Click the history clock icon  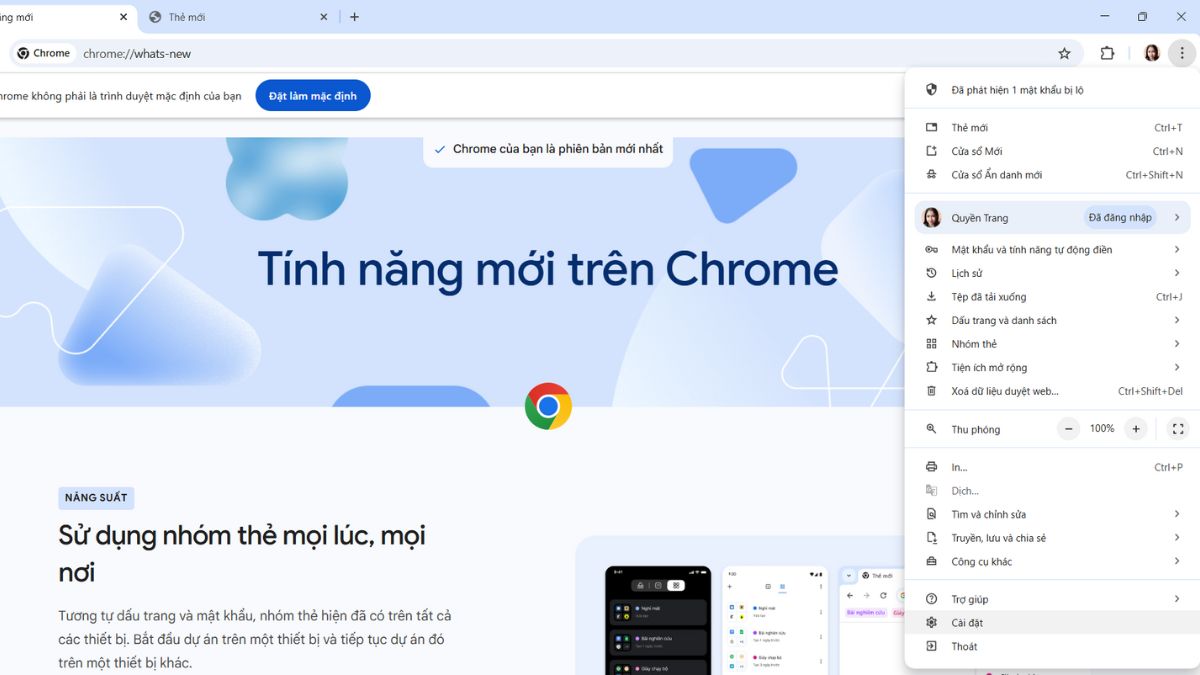pos(932,273)
